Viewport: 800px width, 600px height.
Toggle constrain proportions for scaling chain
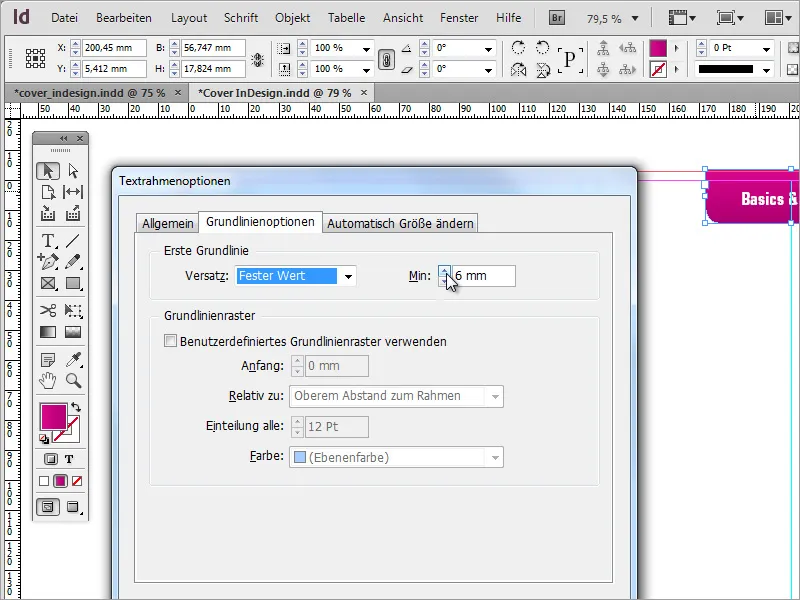386,60
